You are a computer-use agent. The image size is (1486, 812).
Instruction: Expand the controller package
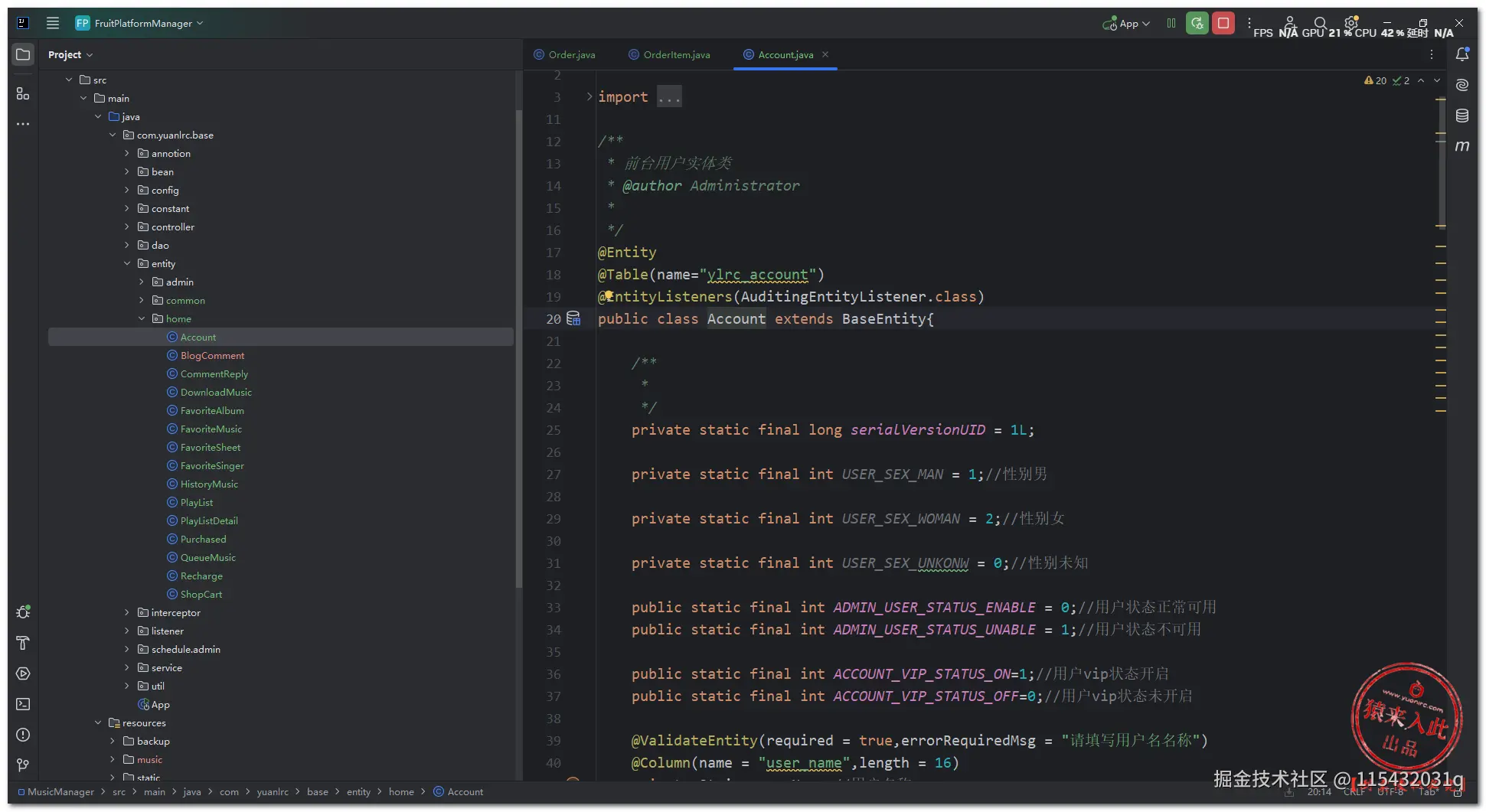click(127, 227)
